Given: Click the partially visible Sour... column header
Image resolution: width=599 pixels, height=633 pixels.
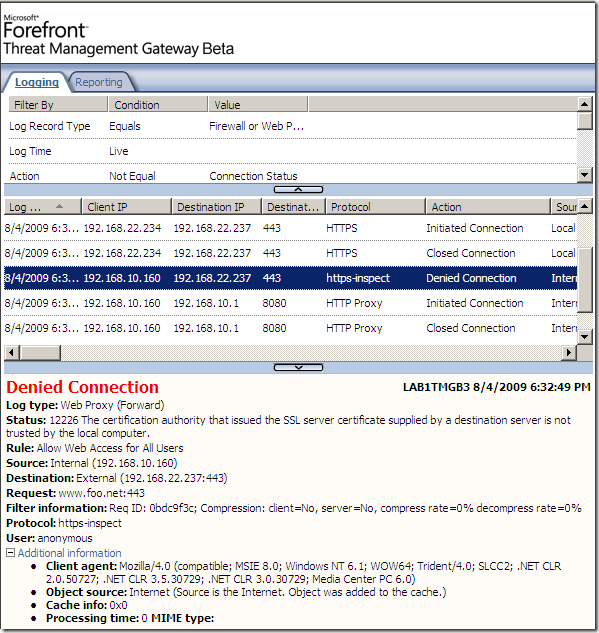Looking at the screenshot, I should 564,207.
